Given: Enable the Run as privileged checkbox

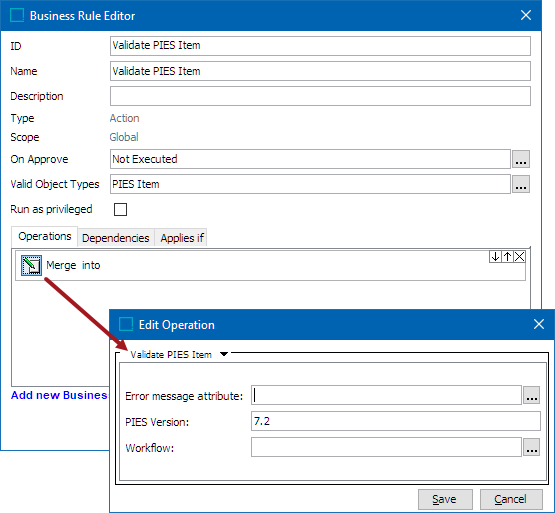Looking at the screenshot, I should [120, 209].
